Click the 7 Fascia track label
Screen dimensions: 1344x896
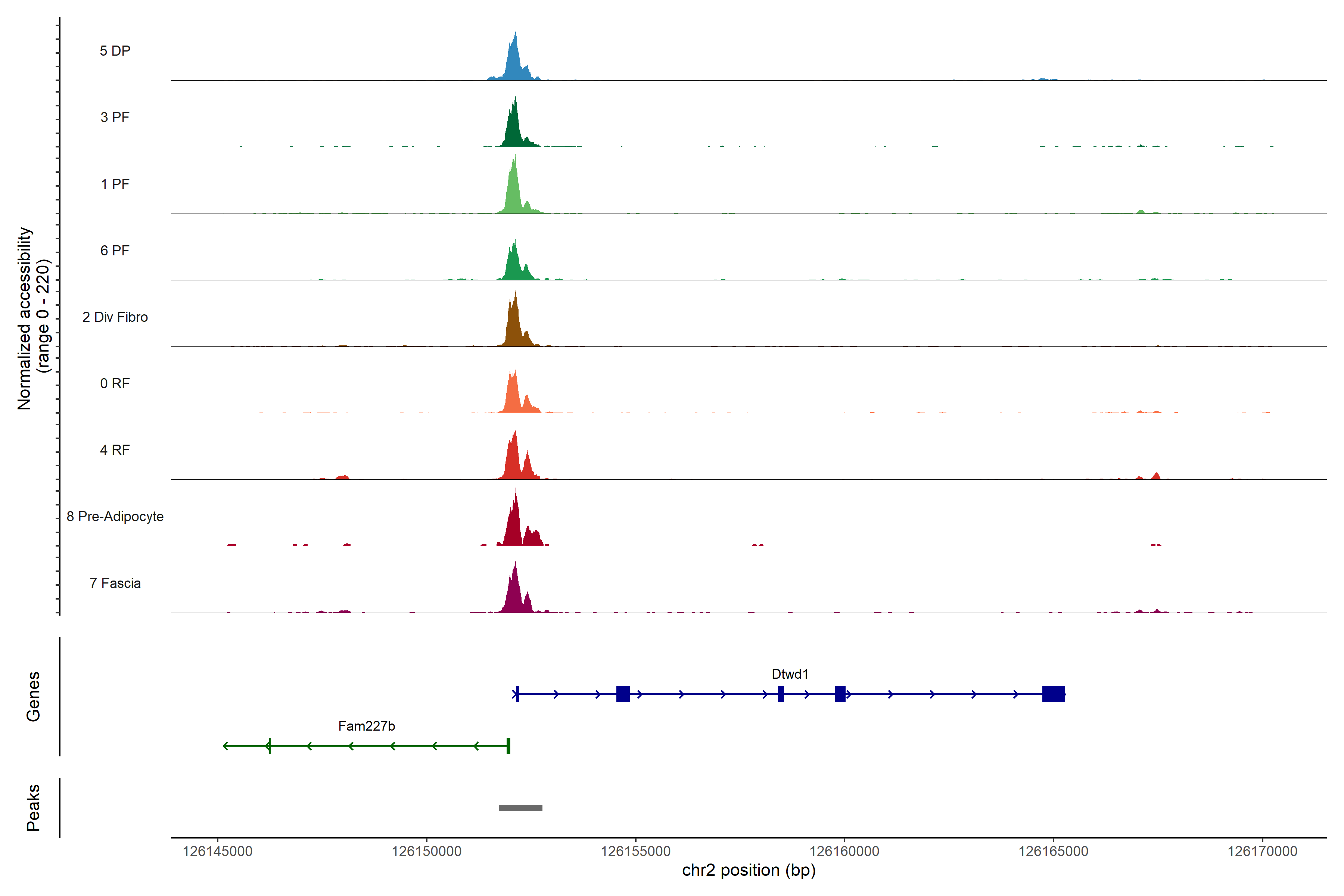(x=115, y=584)
